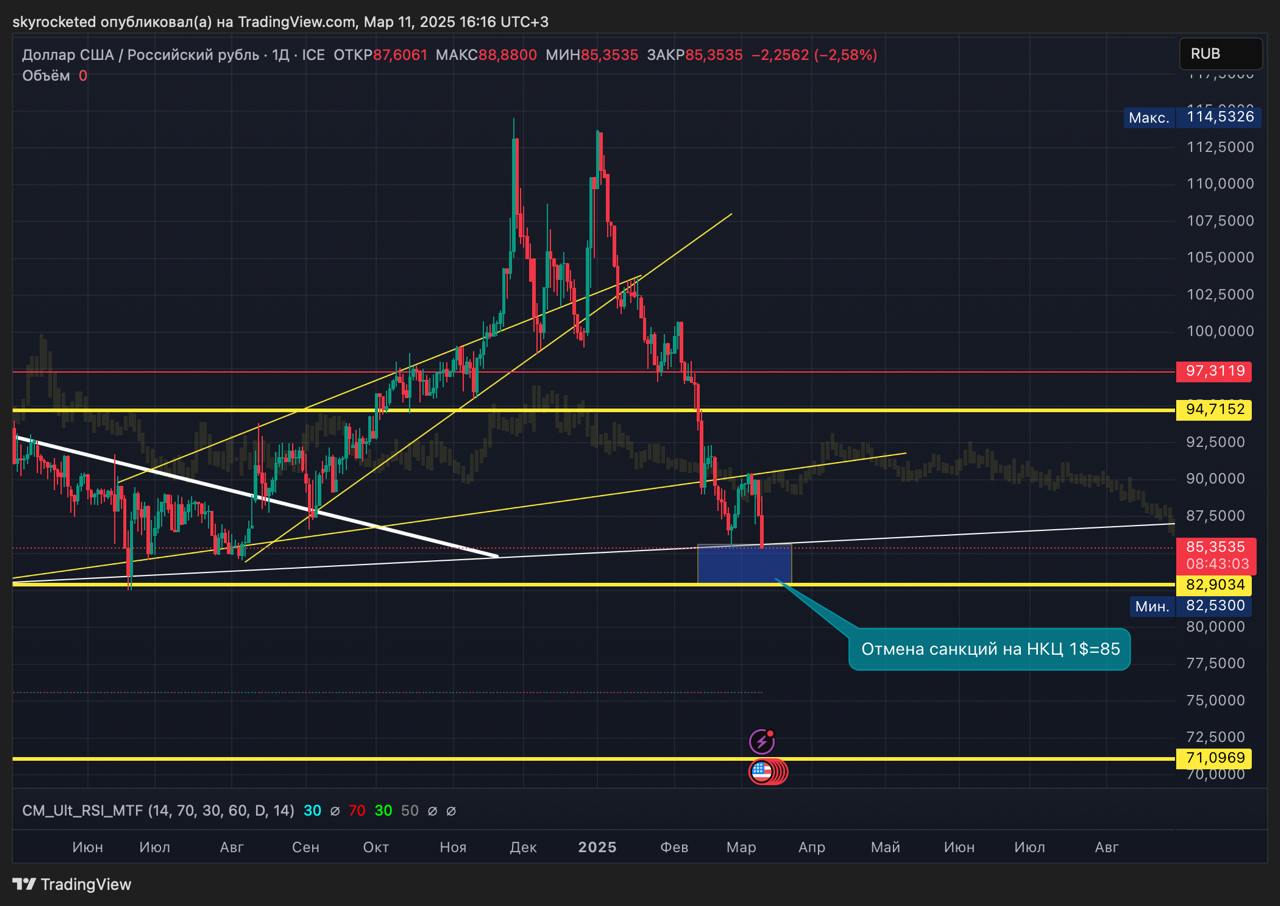Click the МИН 85,3535 low value

[592, 55]
